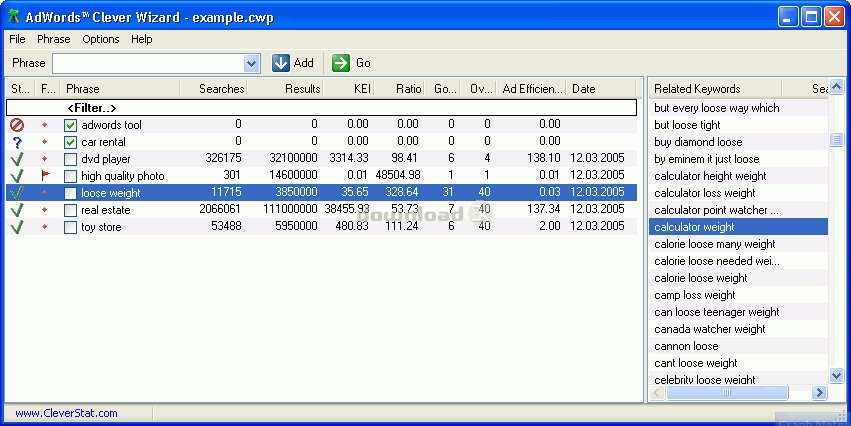Click the question mark status icon for car rental
This screenshot has width=851, height=426.
coord(17,142)
